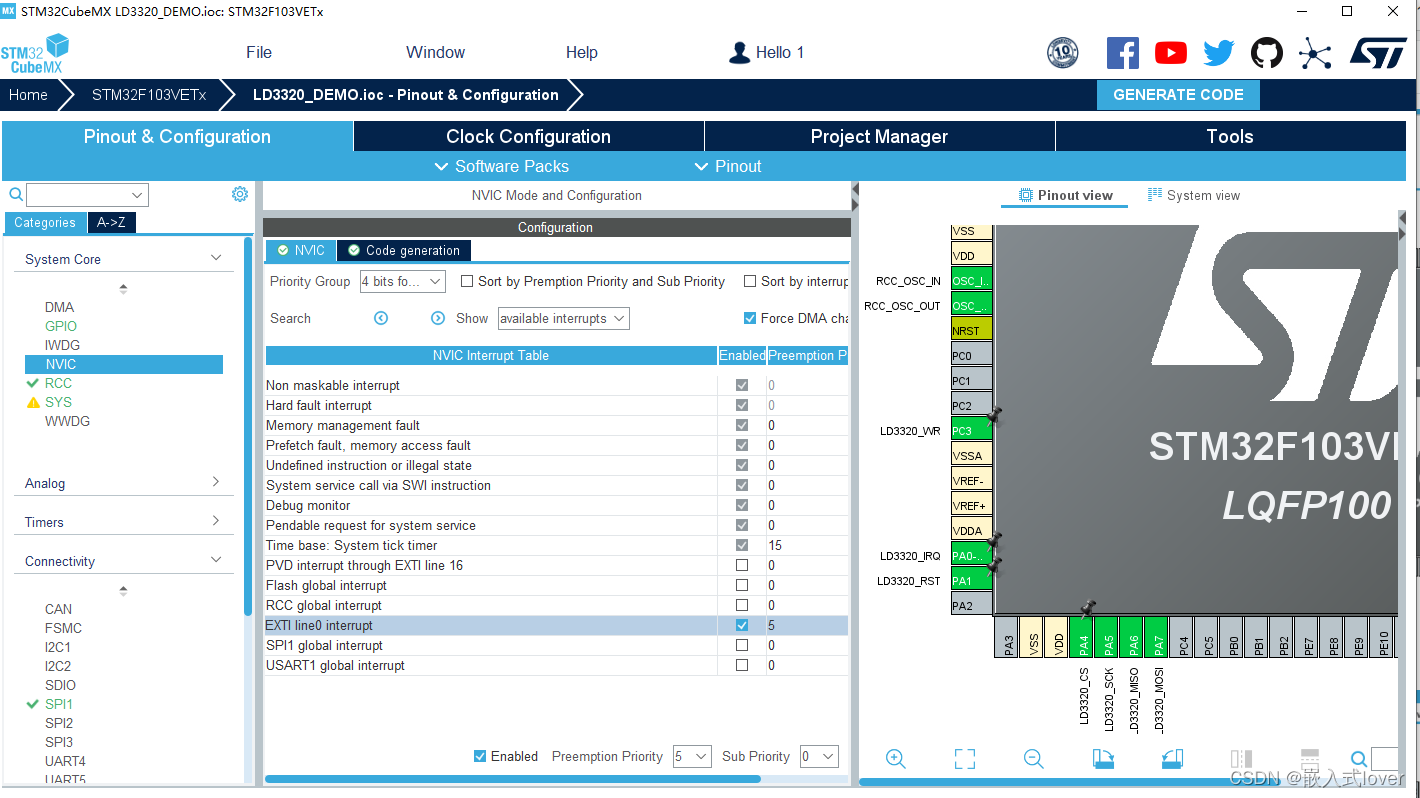This screenshot has height=798, width=1420.
Task: Click the Hello 1 user account icon
Action: 739,53
